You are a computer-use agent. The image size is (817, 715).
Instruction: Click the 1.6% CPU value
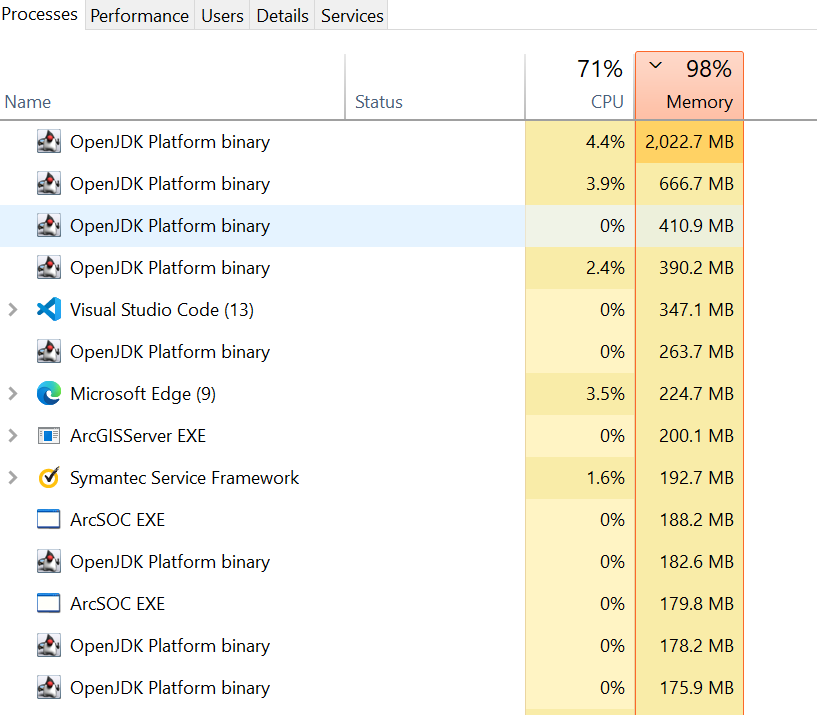[x=605, y=478]
